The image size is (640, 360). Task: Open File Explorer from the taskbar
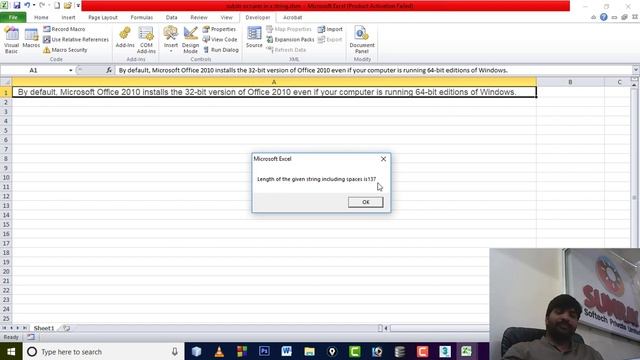pyautogui.click(x=309, y=351)
